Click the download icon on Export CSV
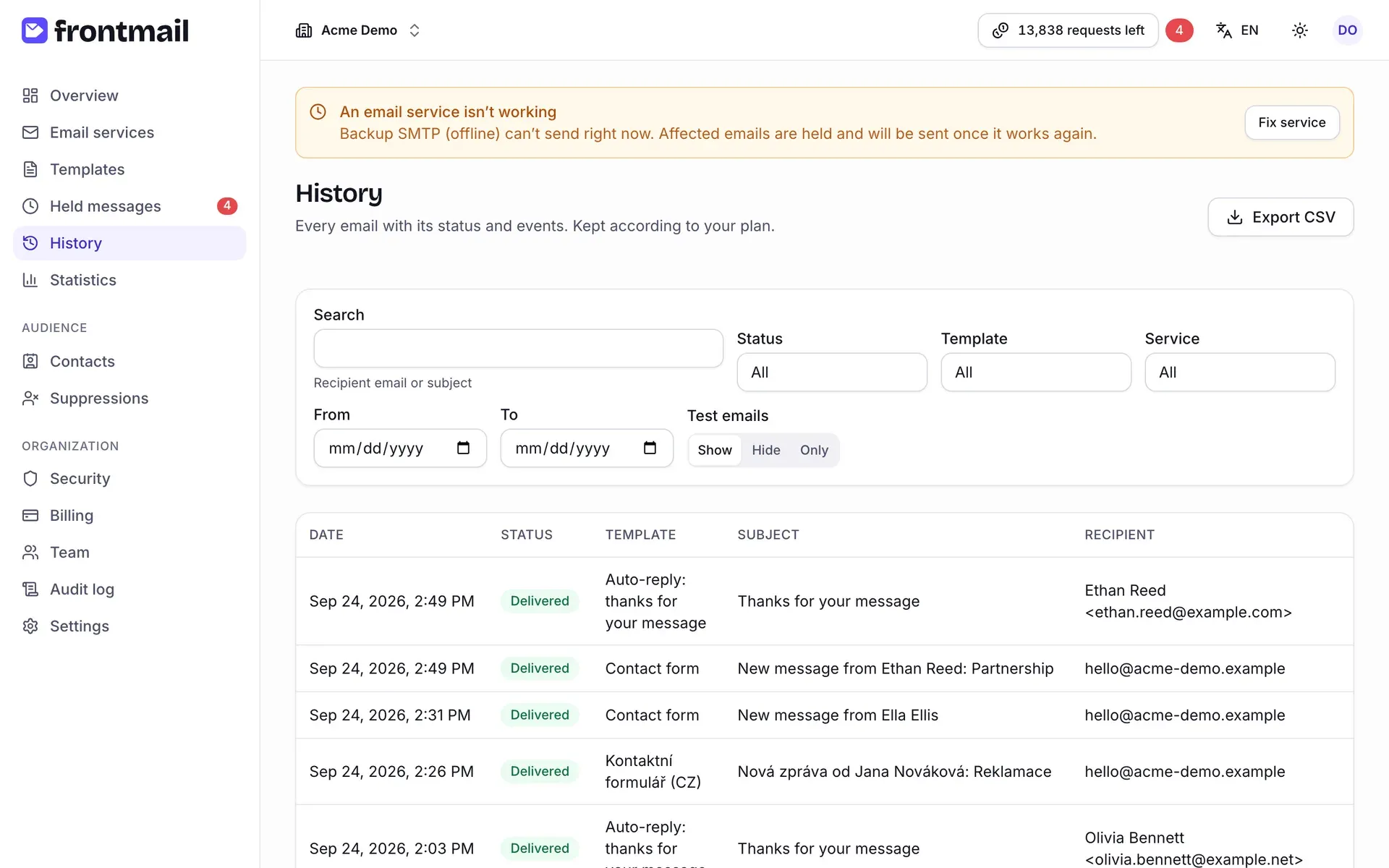The height and width of the screenshot is (868, 1389). click(1235, 217)
